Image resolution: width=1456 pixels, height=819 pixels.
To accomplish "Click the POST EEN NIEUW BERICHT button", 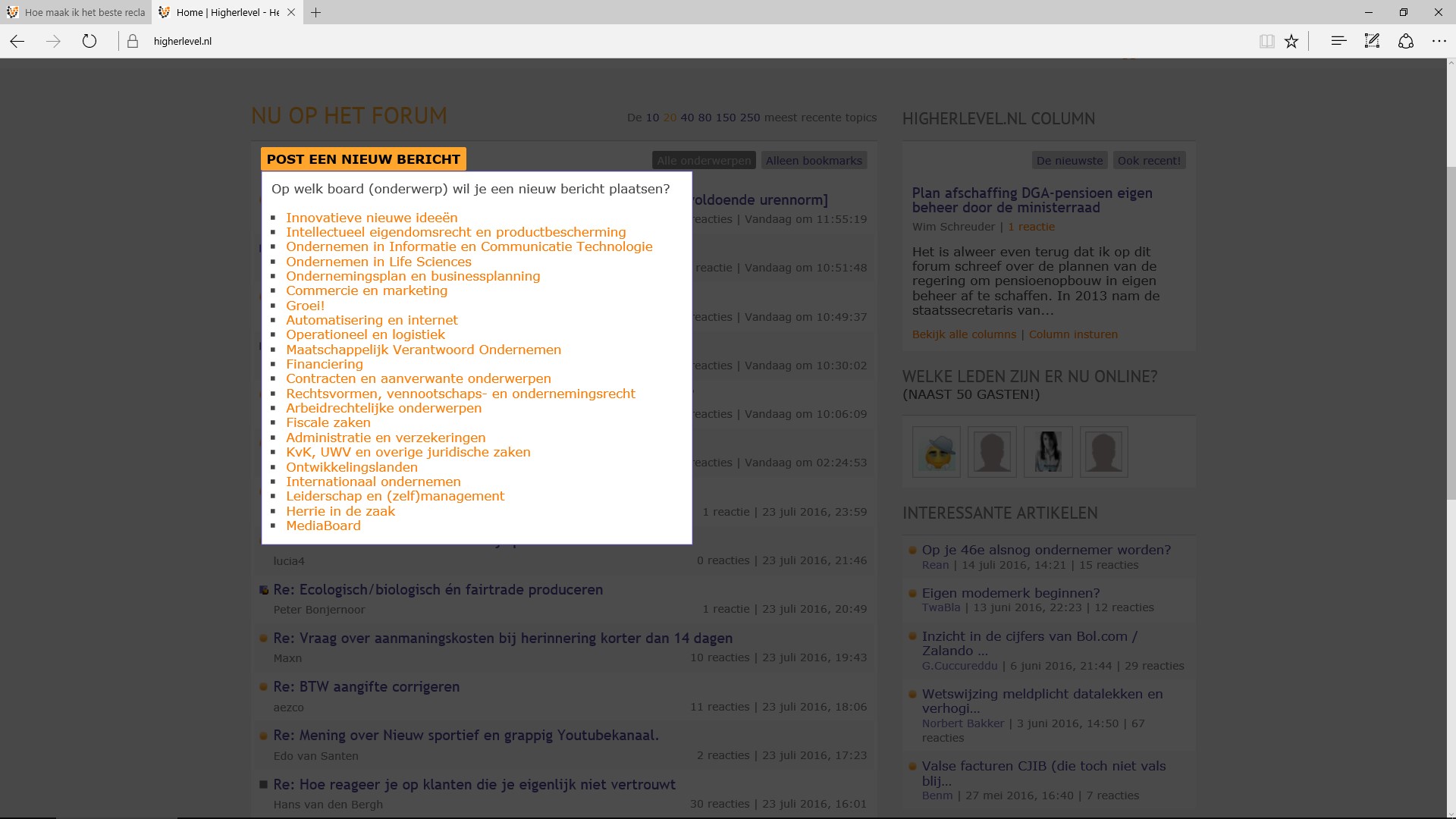I will [x=363, y=159].
